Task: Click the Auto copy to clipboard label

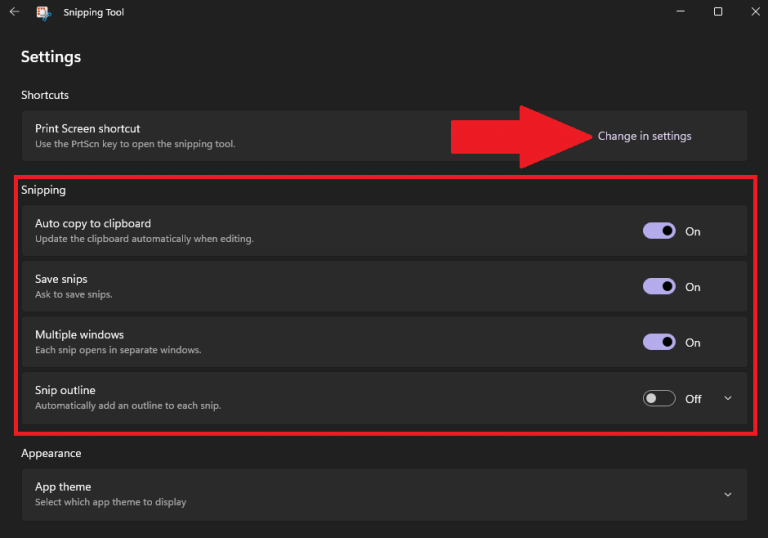Action: (x=93, y=223)
